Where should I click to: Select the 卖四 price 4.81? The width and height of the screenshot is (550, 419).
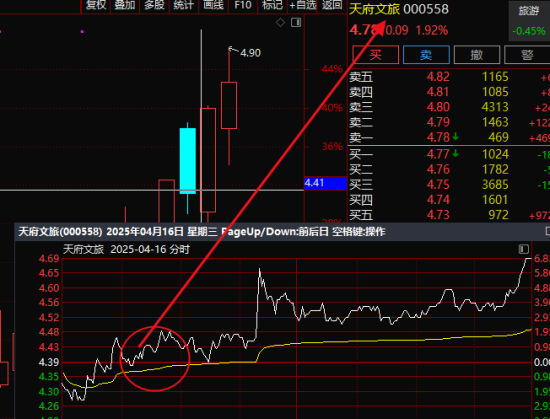(438, 92)
